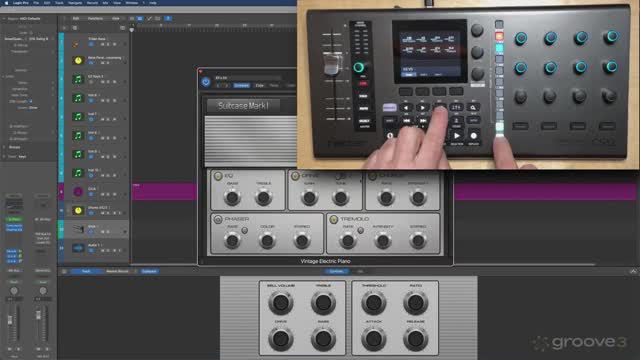Collapse the Region MIDI Defaults disclosure triangle

click(4, 19)
